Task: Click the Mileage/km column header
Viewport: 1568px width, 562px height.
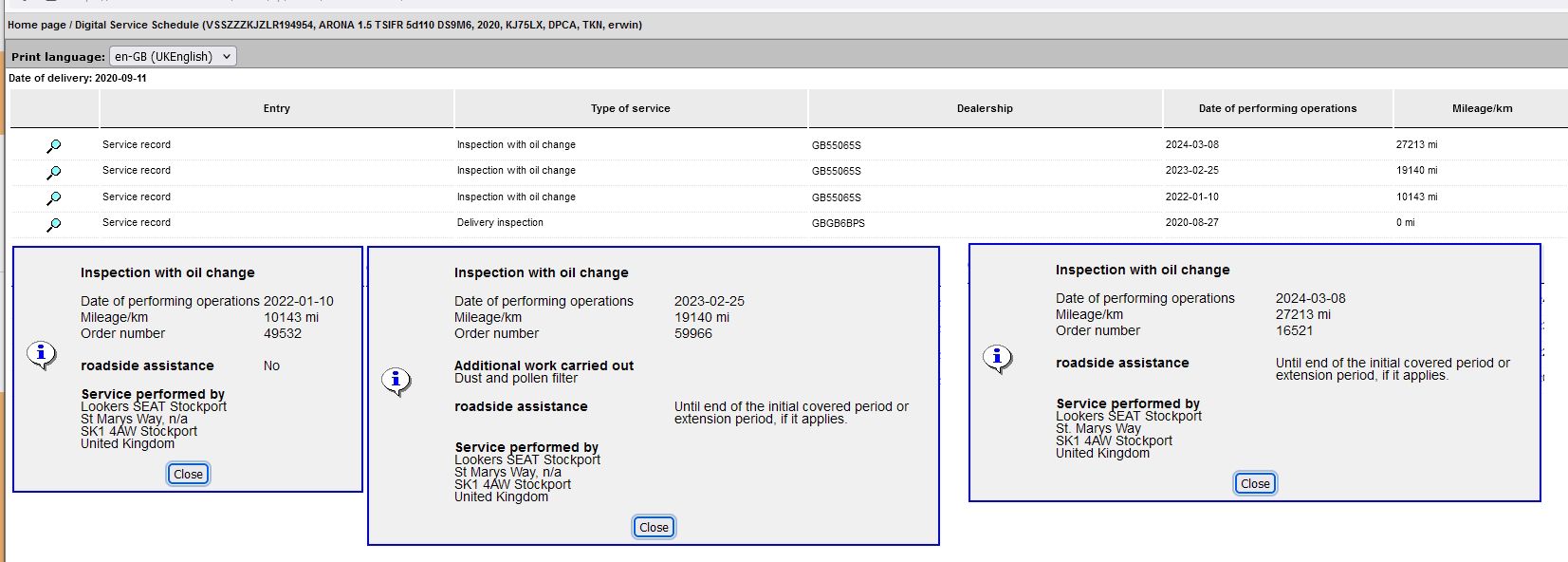Action: coord(1482,109)
